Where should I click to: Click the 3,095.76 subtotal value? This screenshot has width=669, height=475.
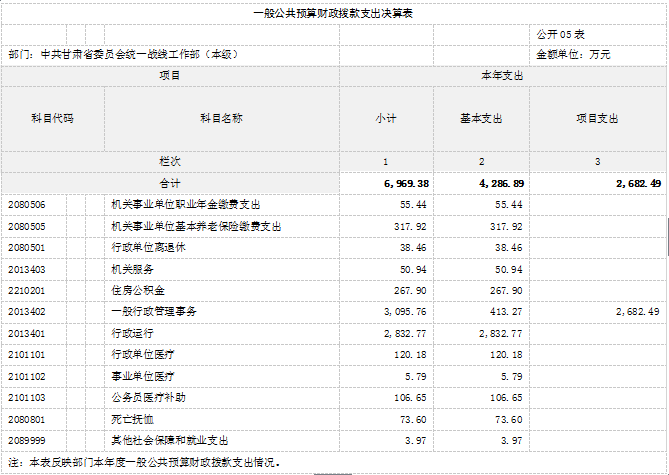405,312
